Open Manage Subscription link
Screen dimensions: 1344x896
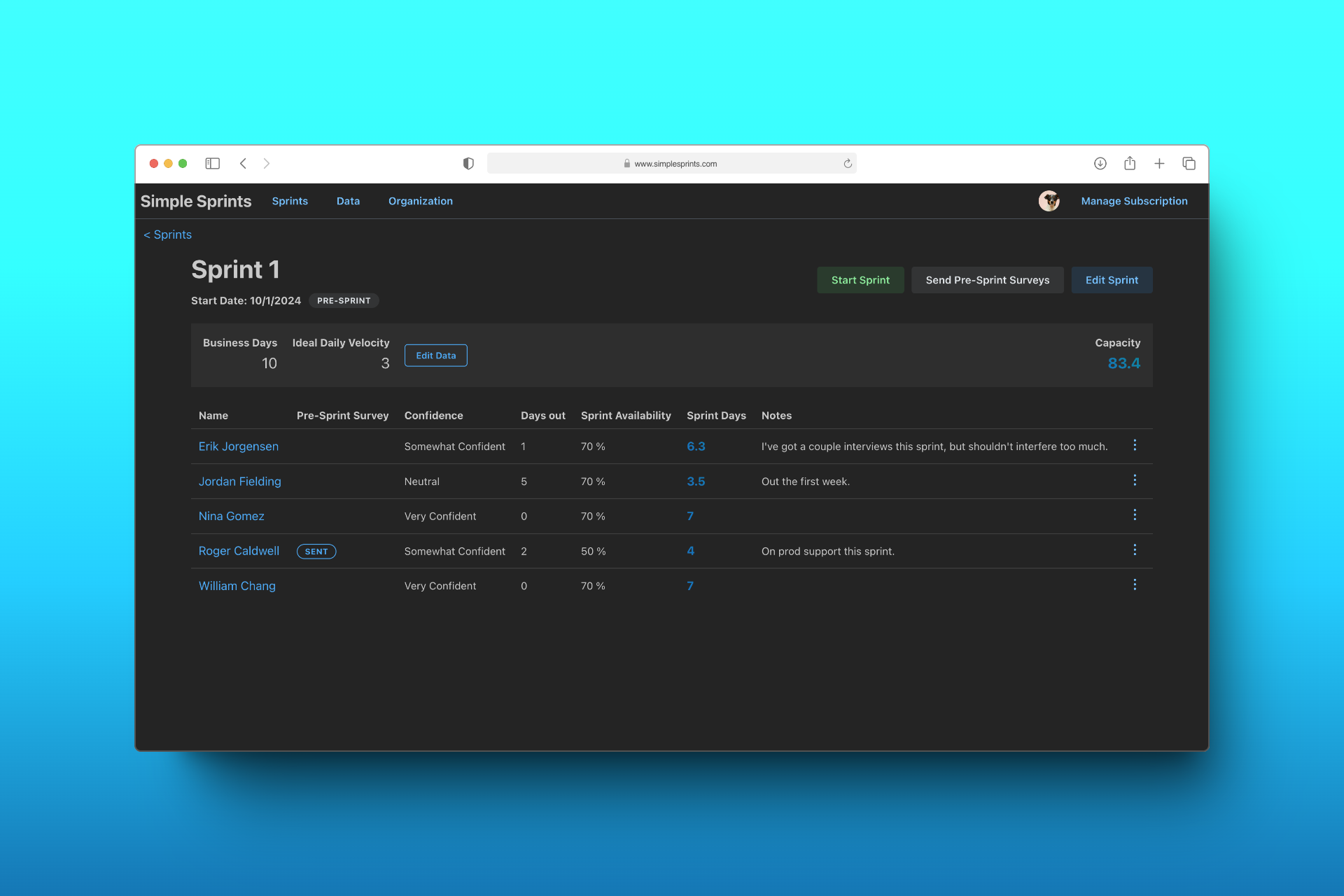tap(1134, 201)
